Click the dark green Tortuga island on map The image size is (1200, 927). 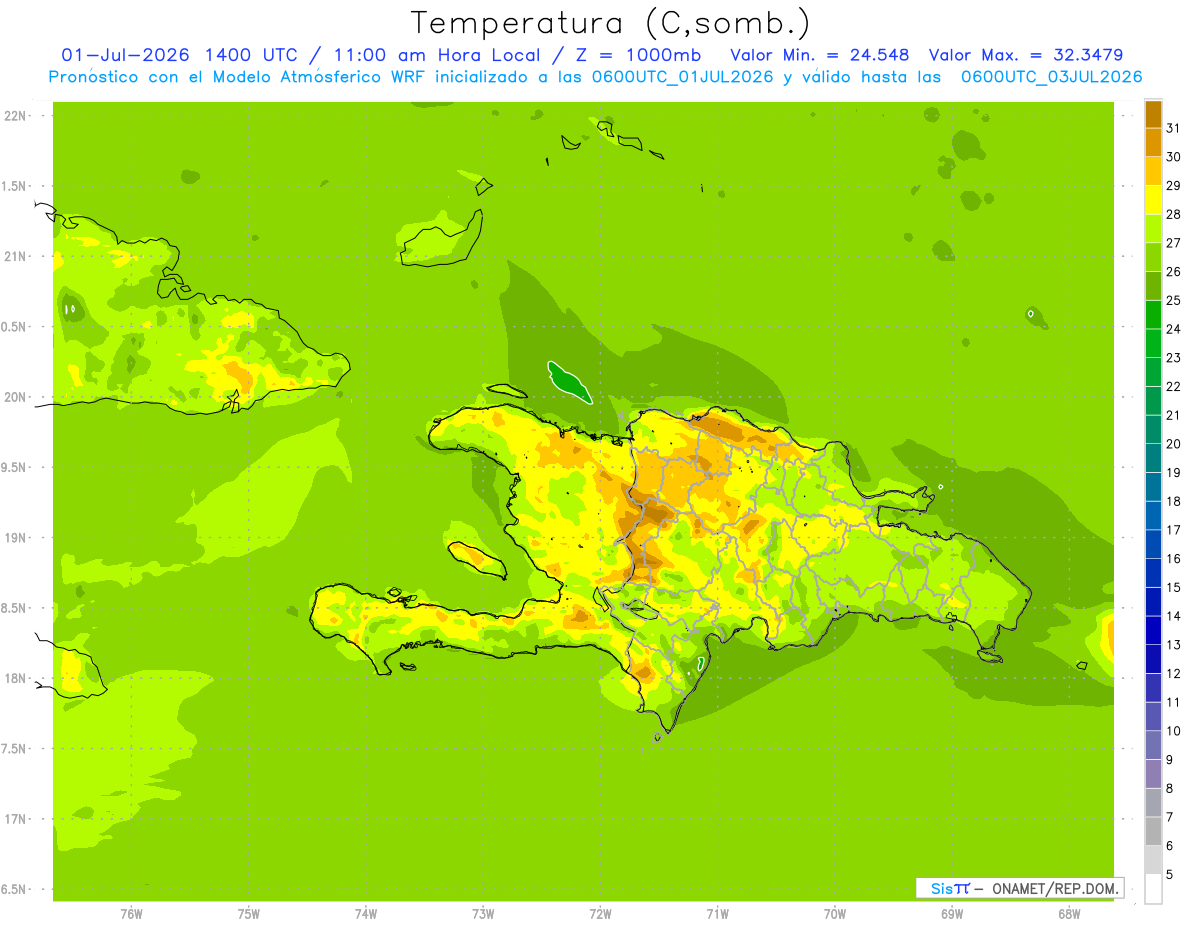[569, 382]
